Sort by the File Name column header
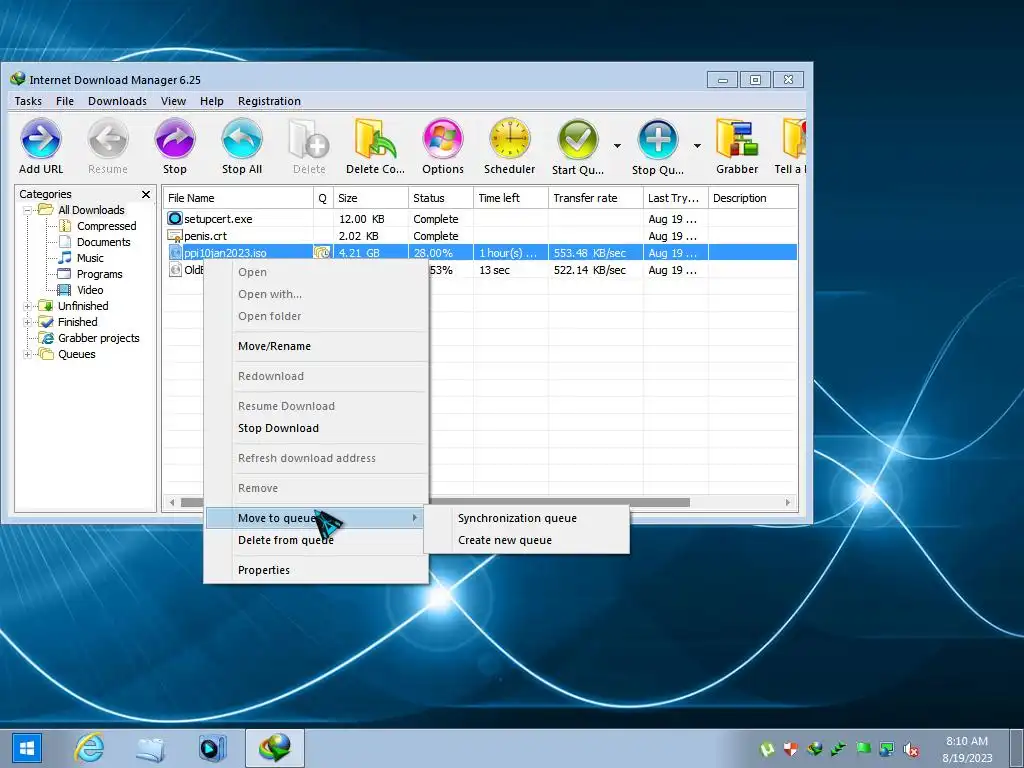Viewport: 1024px width, 768px height. (x=238, y=198)
